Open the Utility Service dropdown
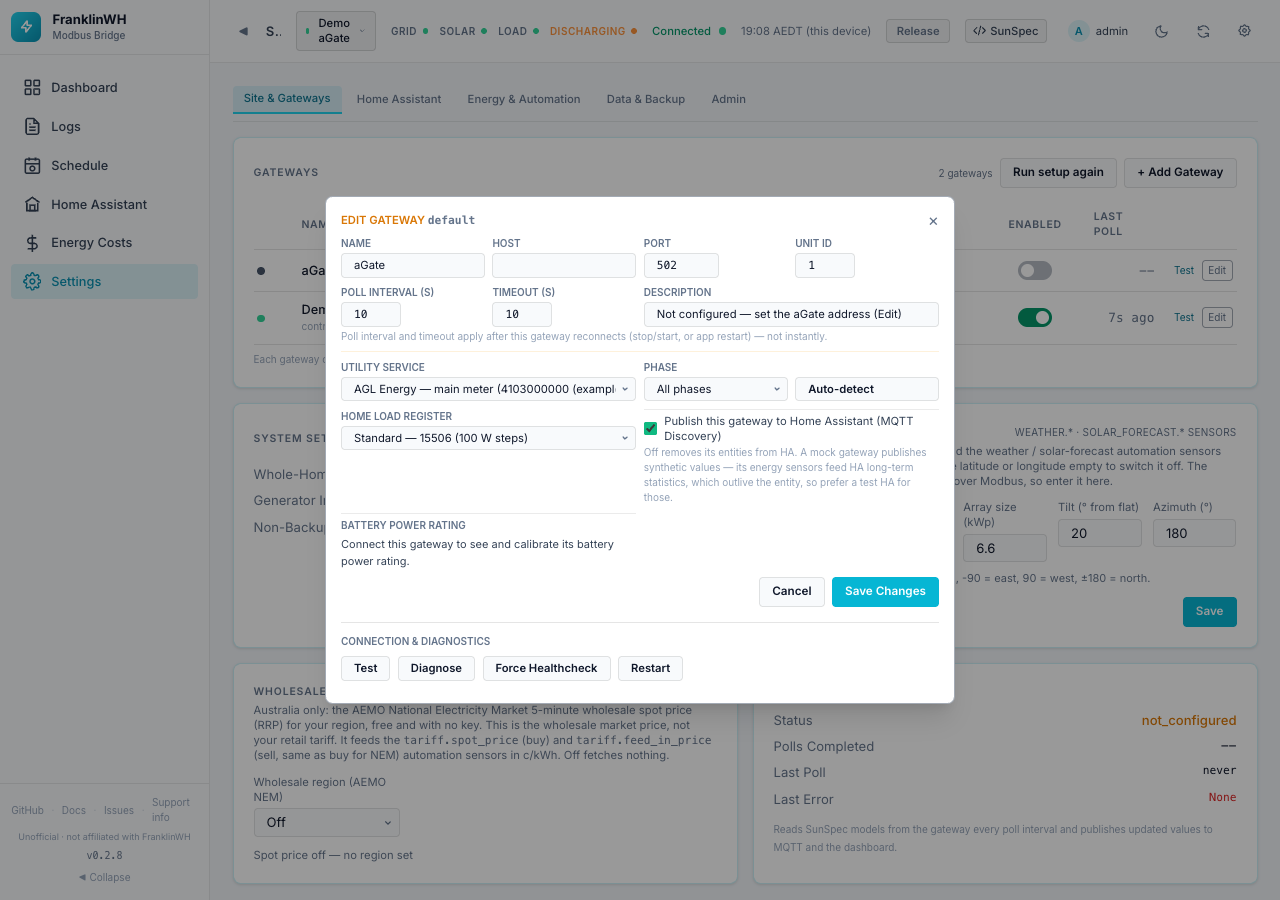The width and height of the screenshot is (1280, 900). pyautogui.click(x=488, y=389)
